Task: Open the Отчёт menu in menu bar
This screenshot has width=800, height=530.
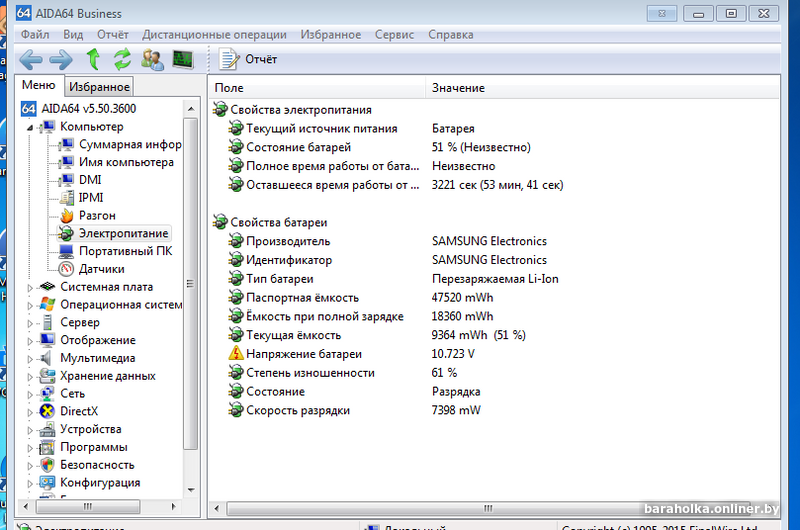Action: (x=113, y=35)
